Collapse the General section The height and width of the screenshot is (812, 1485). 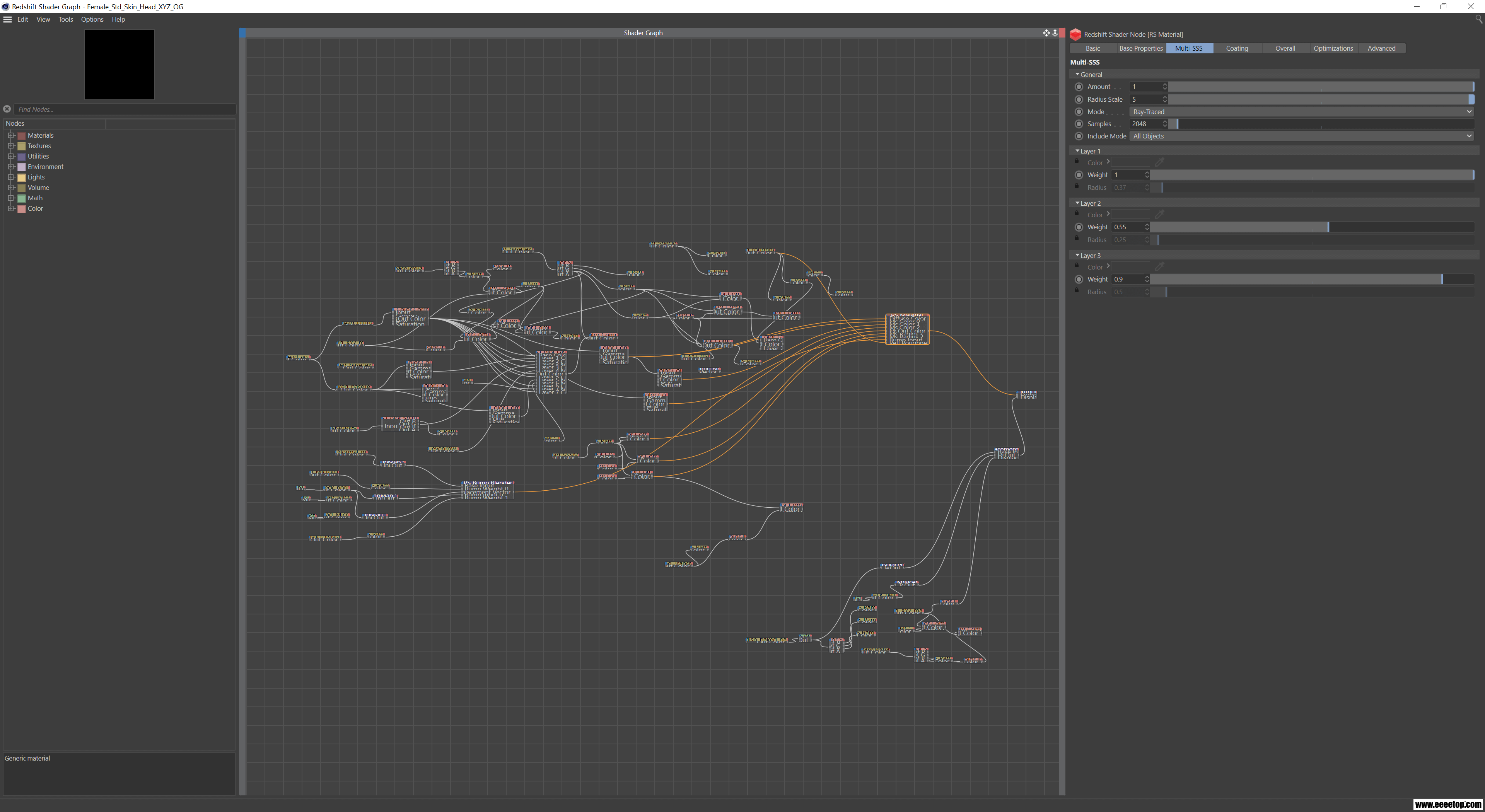click(1077, 74)
